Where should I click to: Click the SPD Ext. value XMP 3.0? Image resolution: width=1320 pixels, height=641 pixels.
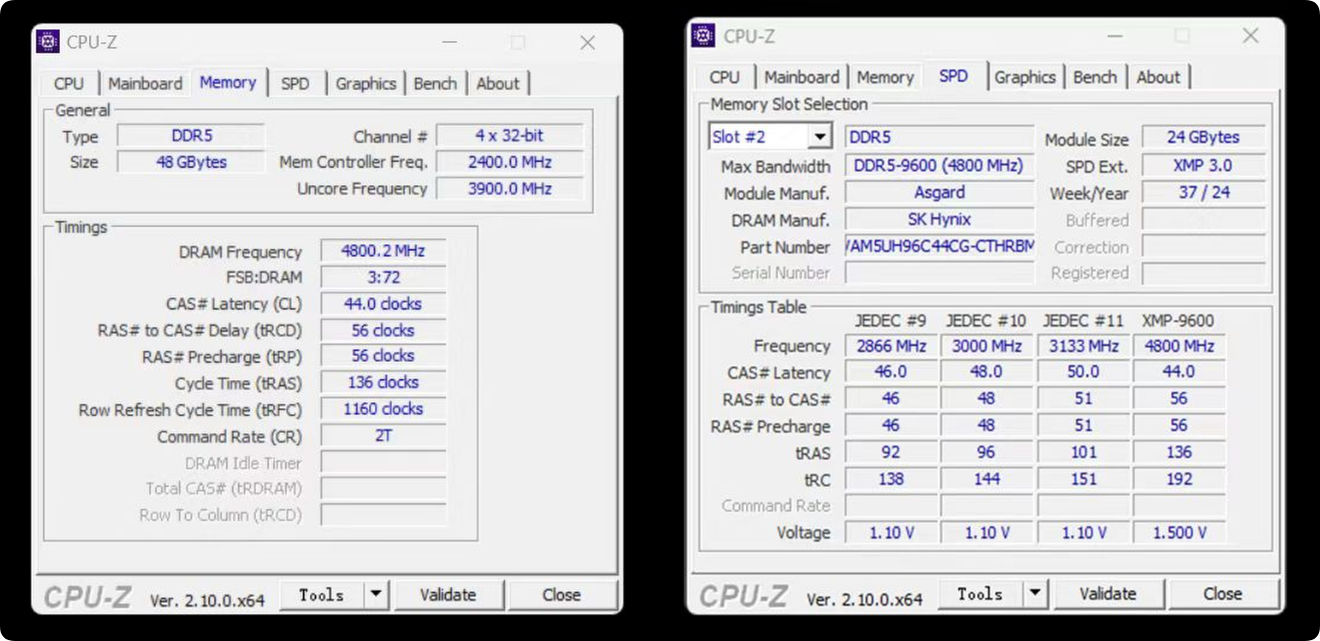click(1203, 166)
